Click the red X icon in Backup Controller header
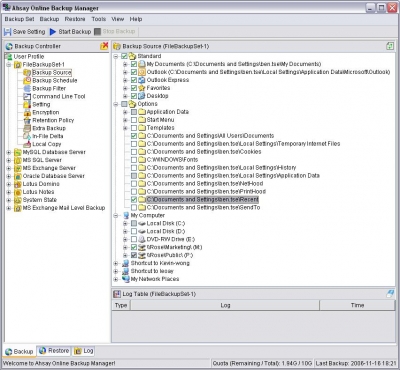The width and height of the screenshot is (400, 371). coord(104,46)
